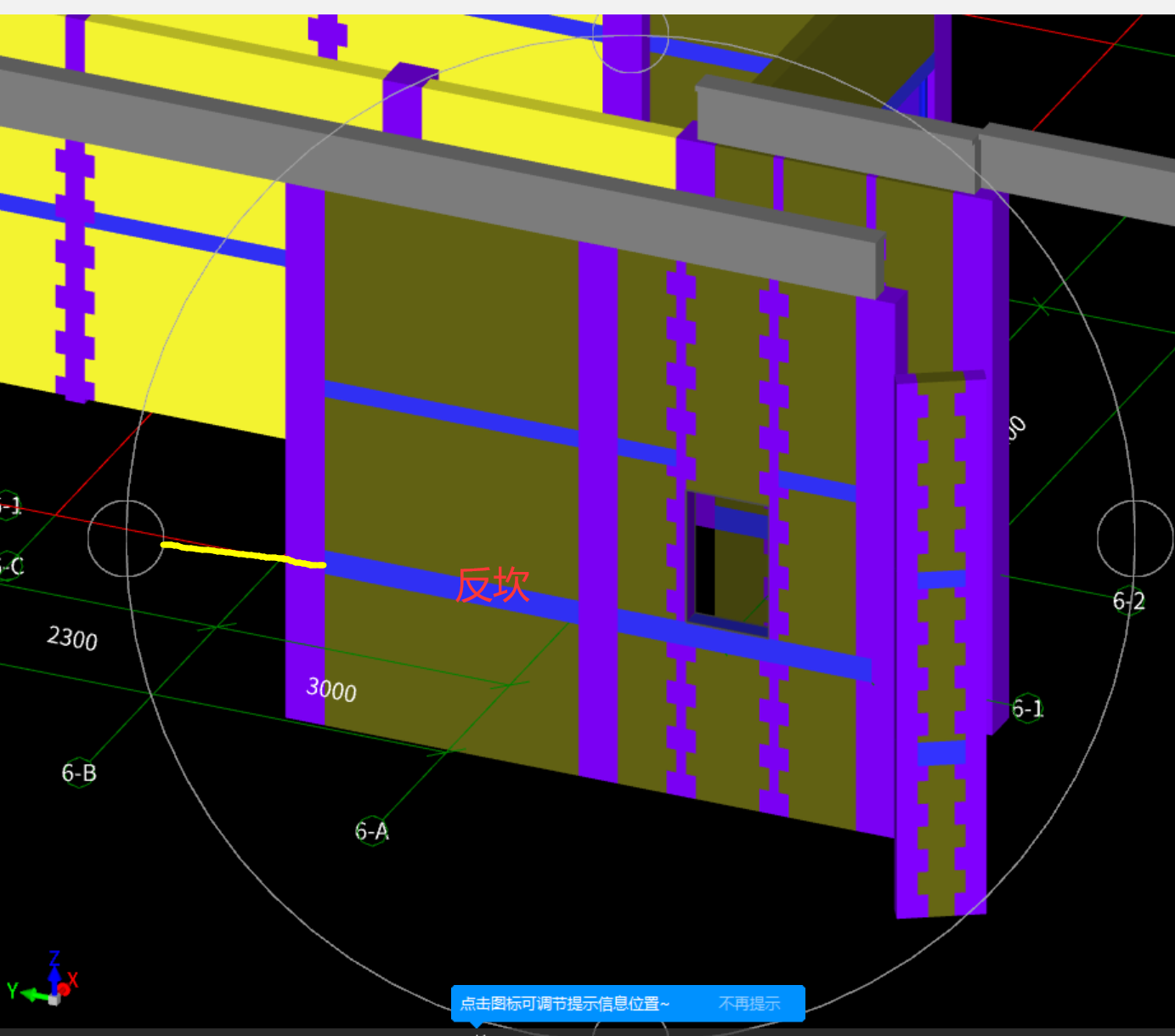Image resolution: width=1175 pixels, height=1036 pixels.
Task: Select the long gray beam above the olive wall
Action: pyautogui.click(x=442, y=178)
